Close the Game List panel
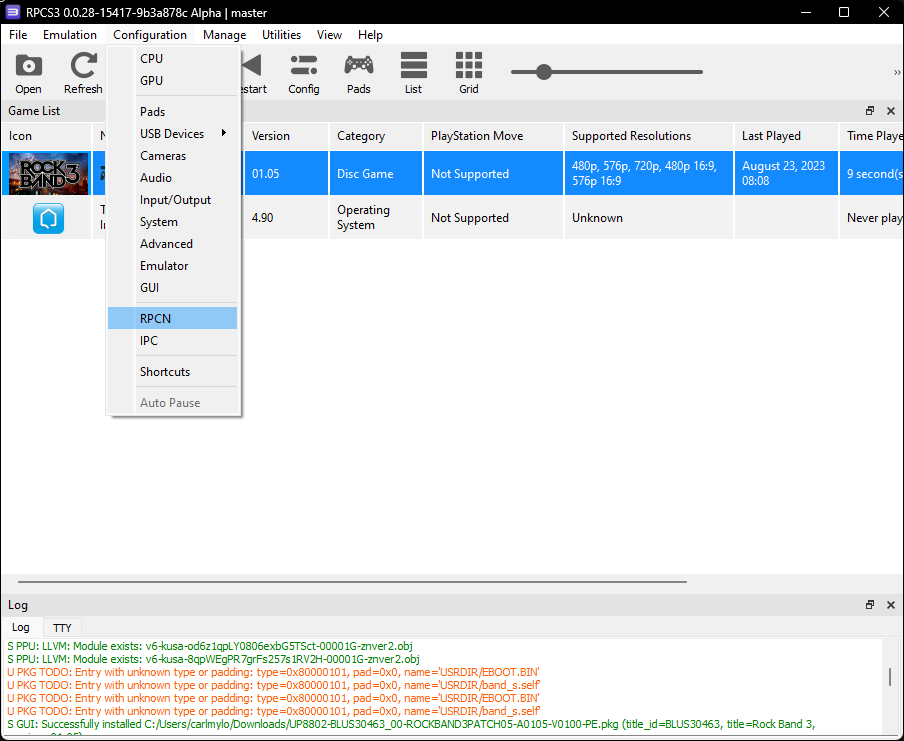904x741 pixels. pyautogui.click(x=891, y=111)
